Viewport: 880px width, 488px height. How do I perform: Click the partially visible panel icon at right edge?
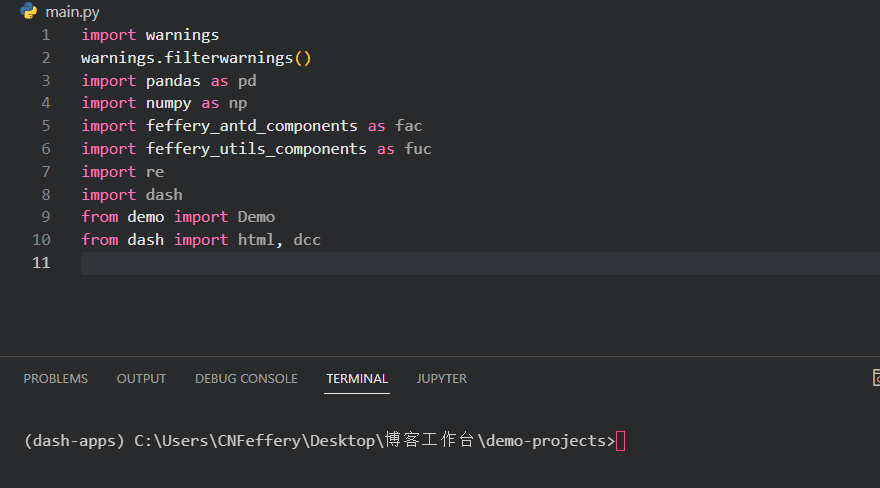876,378
